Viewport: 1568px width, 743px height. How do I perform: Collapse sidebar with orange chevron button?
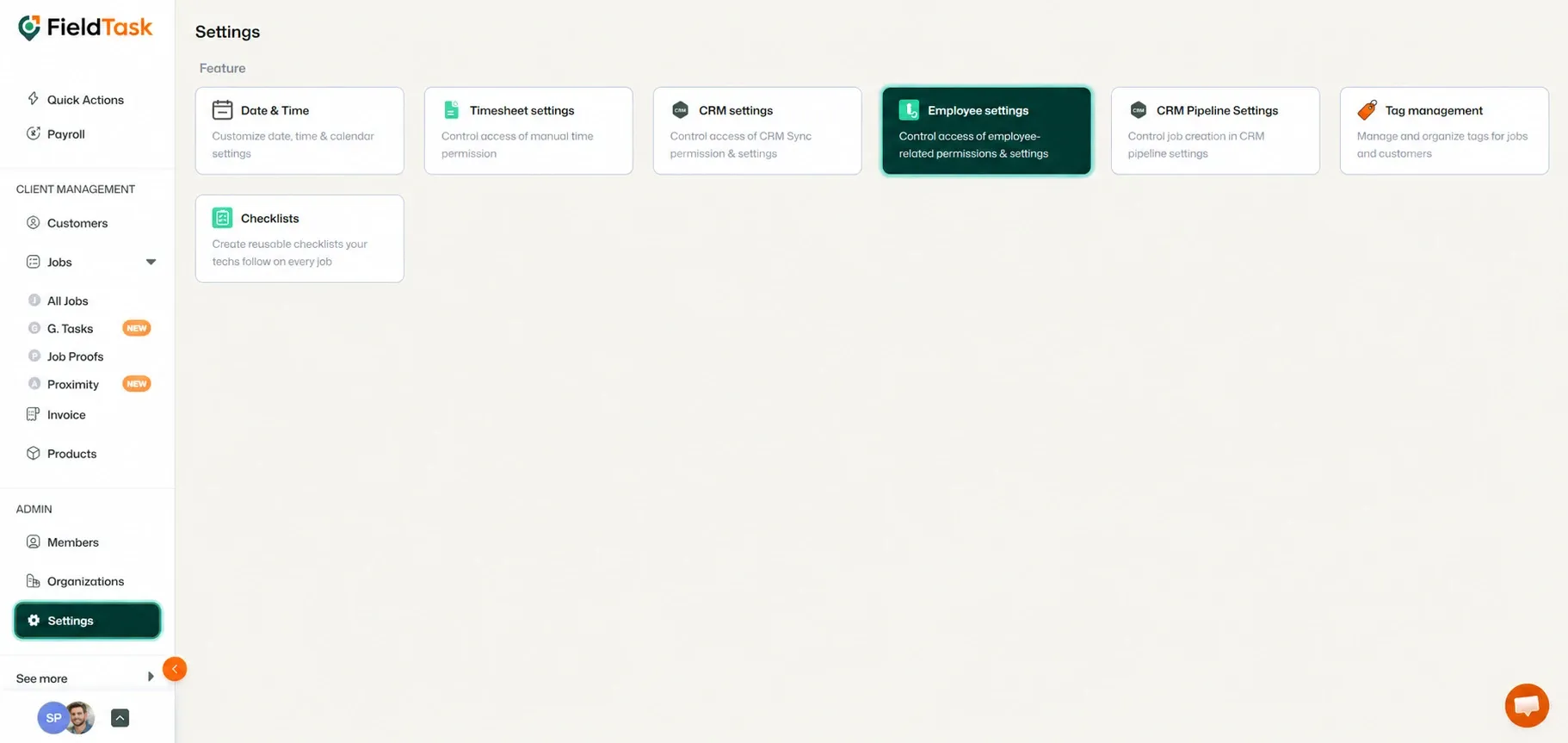175,669
